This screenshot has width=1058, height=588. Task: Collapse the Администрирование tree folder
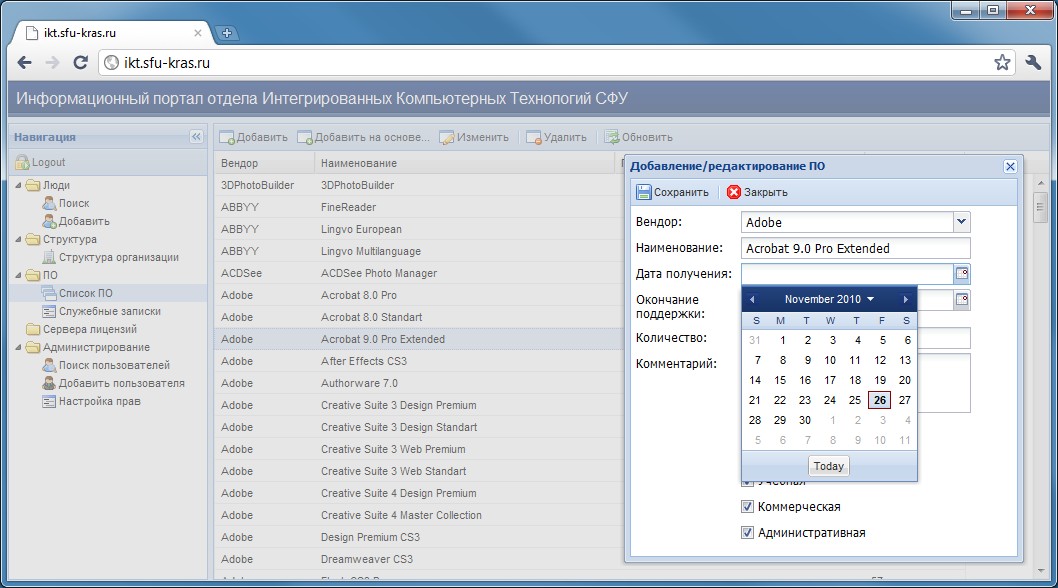tap(18, 347)
